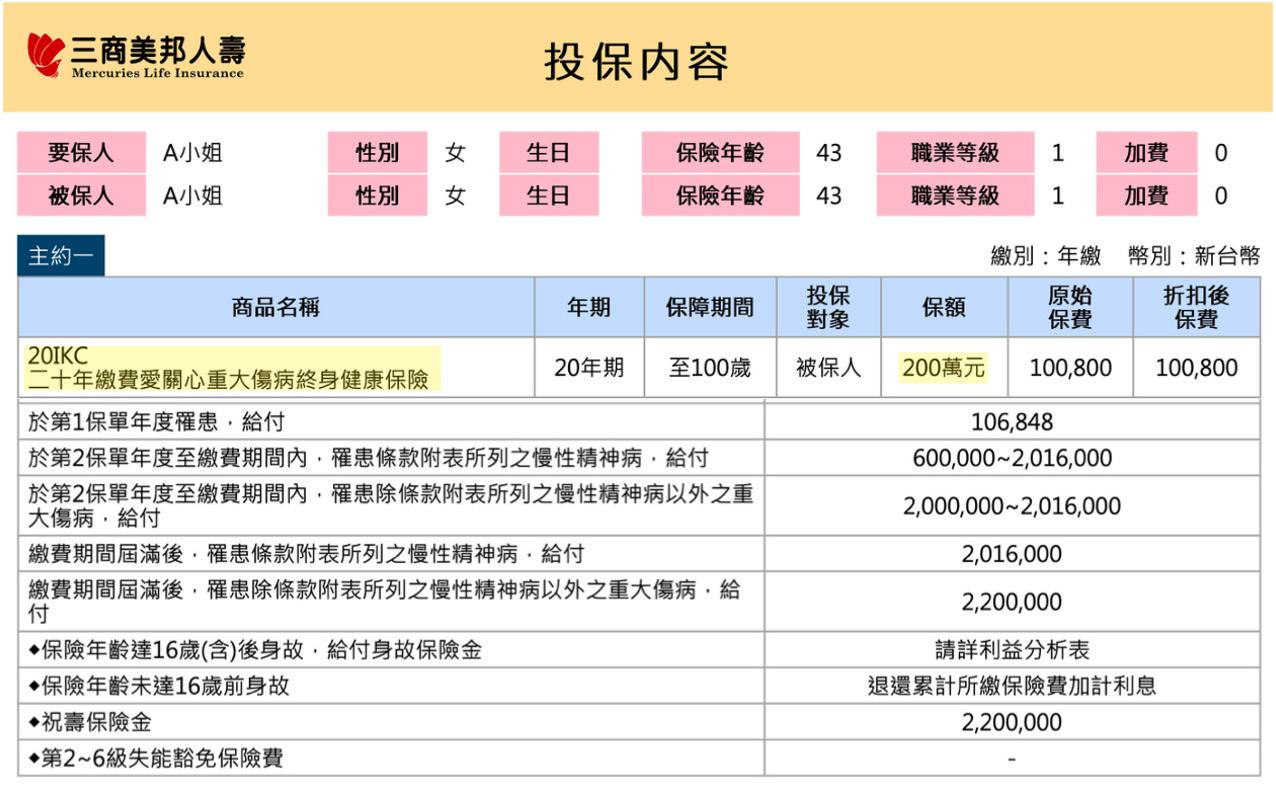Select the 被保人 label in the pink box
The width and height of the screenshot is (1276, 793).
pyautogui.click(x=81, y=196)
